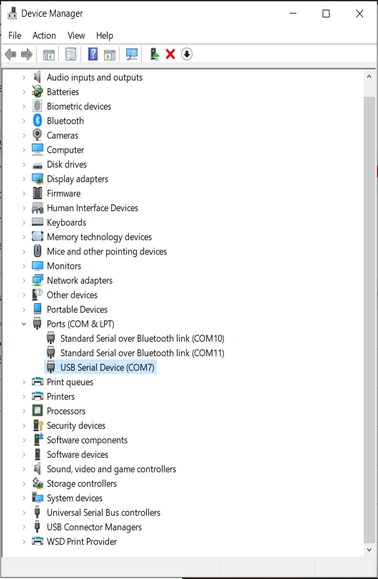Select Standard Serial over Bluetooth link (COM11)

(142, 353)
